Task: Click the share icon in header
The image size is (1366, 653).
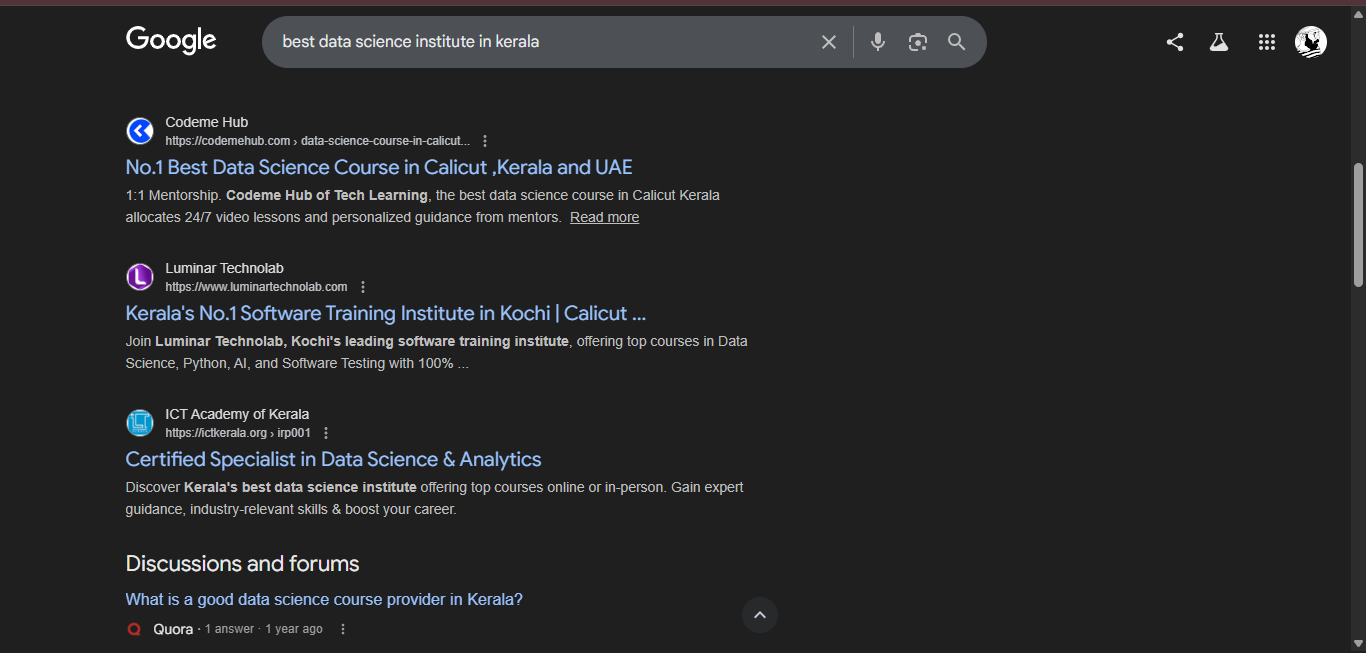Action: [1175, 42]
